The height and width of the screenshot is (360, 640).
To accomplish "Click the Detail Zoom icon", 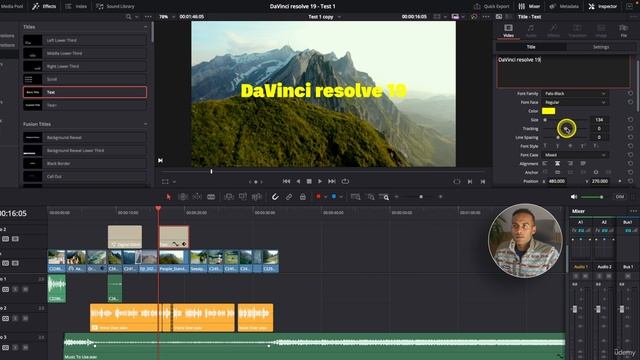I will point(371,197).
